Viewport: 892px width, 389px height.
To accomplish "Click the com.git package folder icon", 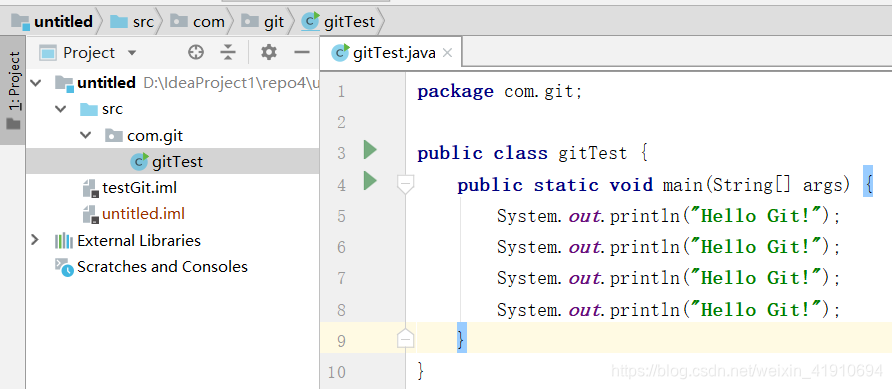I will [114, 135].
